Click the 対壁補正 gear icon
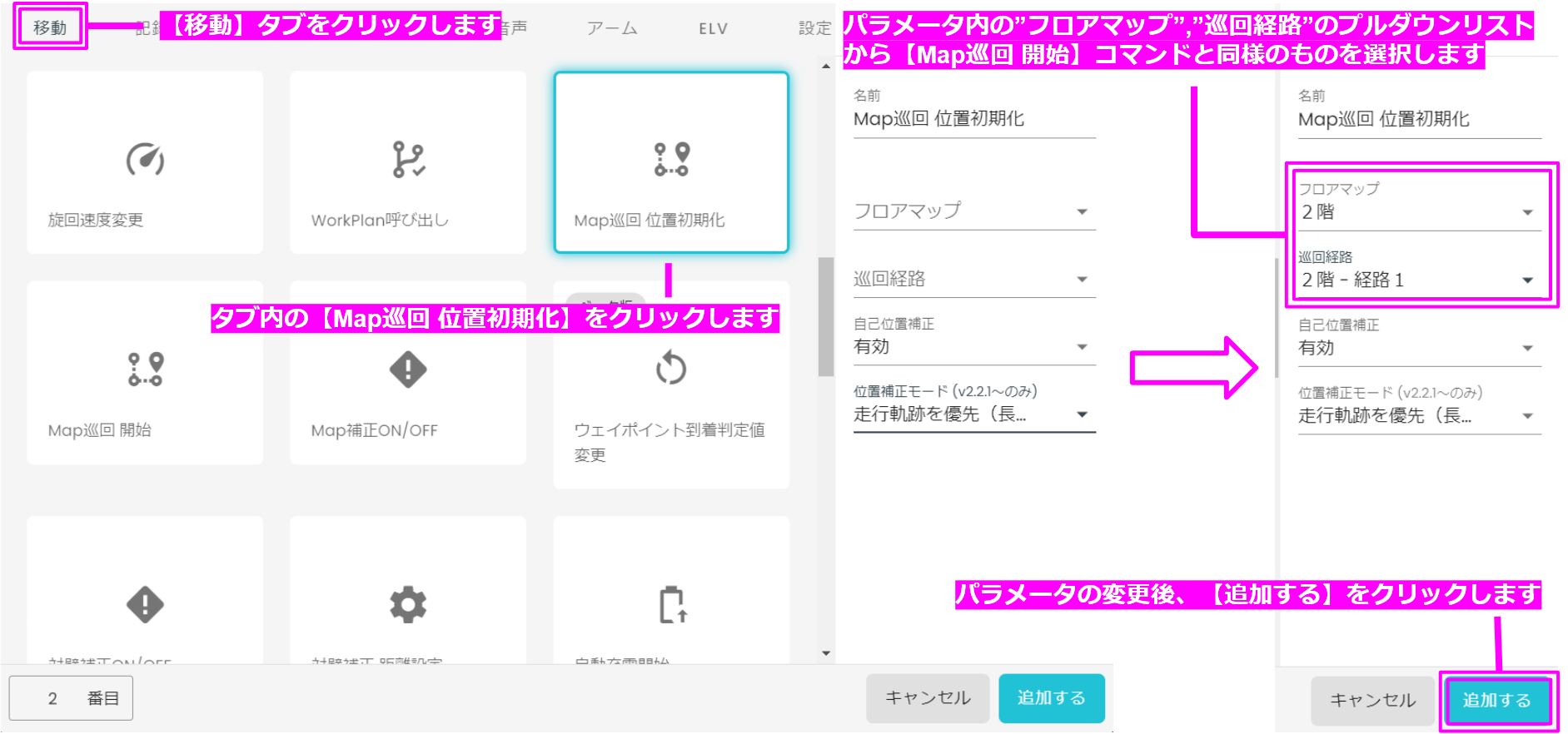This screenshot has width=1568, height=734. pos(408,604)
